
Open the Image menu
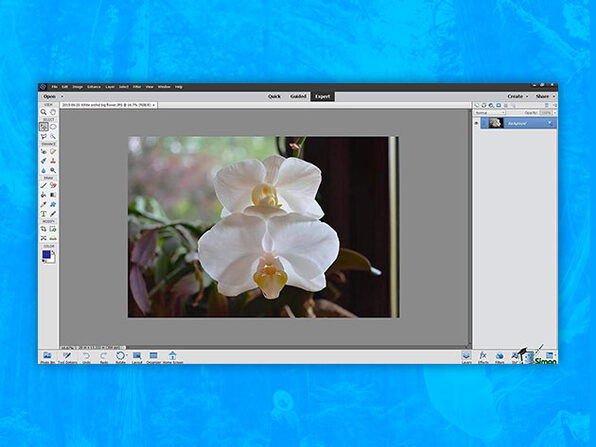[78, 87]
